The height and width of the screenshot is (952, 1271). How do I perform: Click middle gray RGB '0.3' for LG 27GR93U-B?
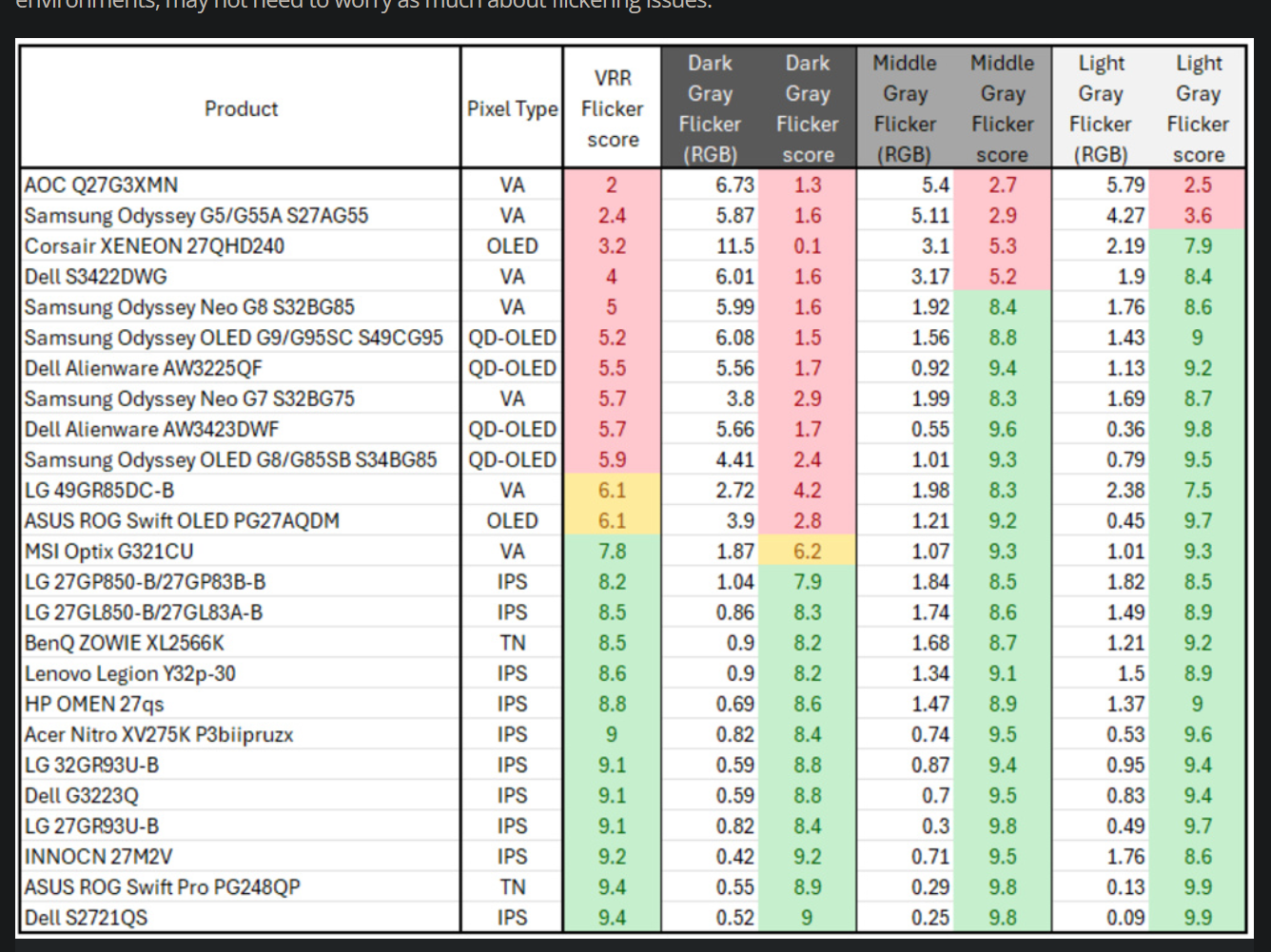[x=935, y=826]
